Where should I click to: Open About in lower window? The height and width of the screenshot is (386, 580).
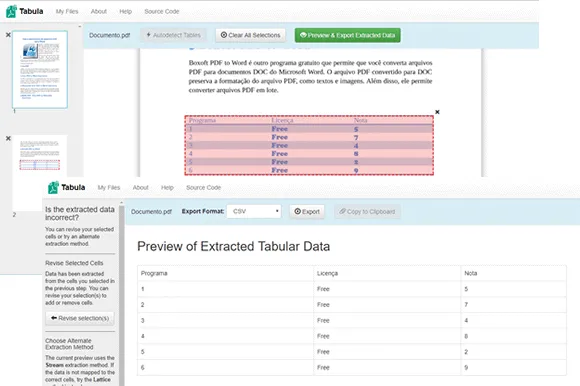click(x=141, y=187)
